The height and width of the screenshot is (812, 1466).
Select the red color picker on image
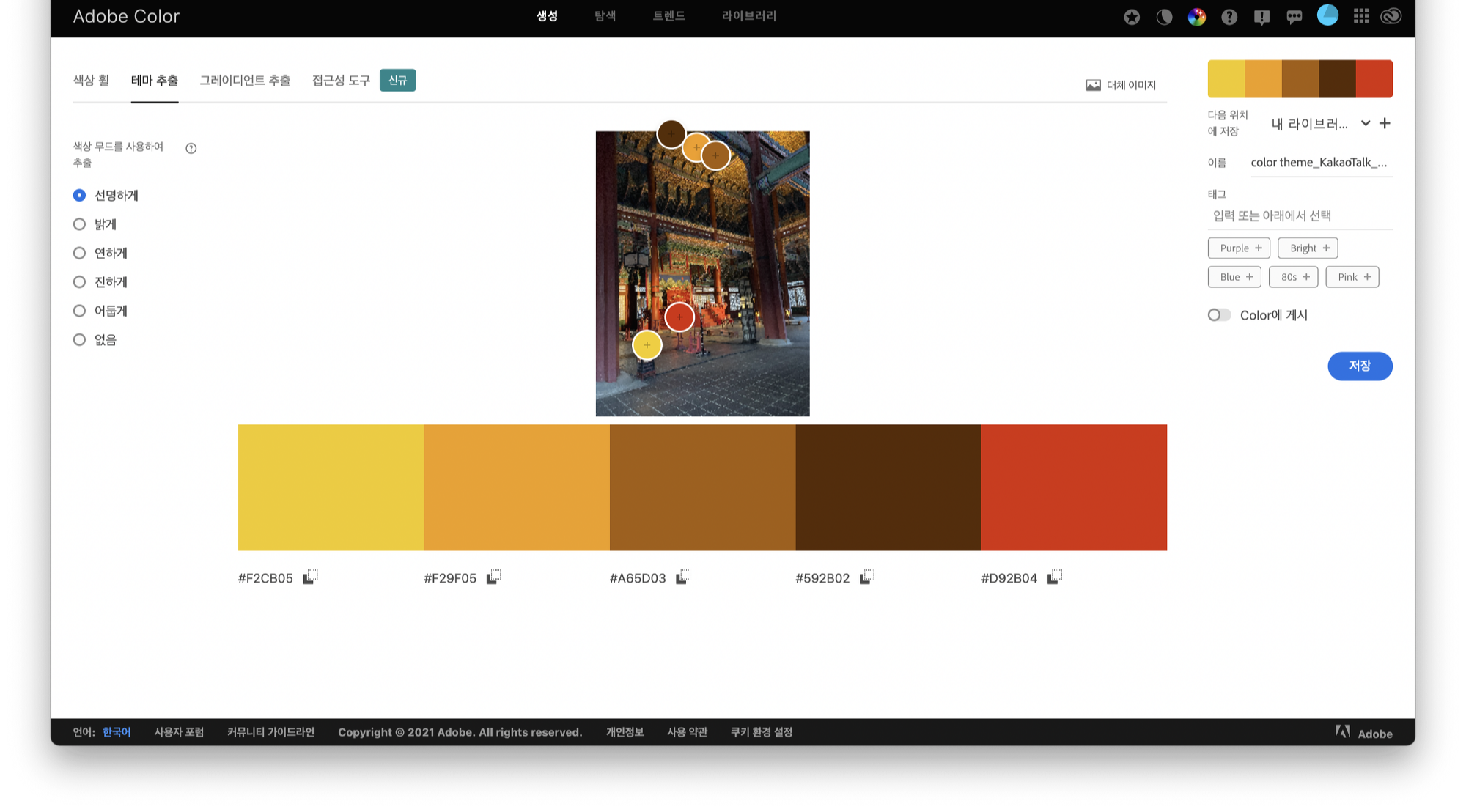(x=679, y=317)
